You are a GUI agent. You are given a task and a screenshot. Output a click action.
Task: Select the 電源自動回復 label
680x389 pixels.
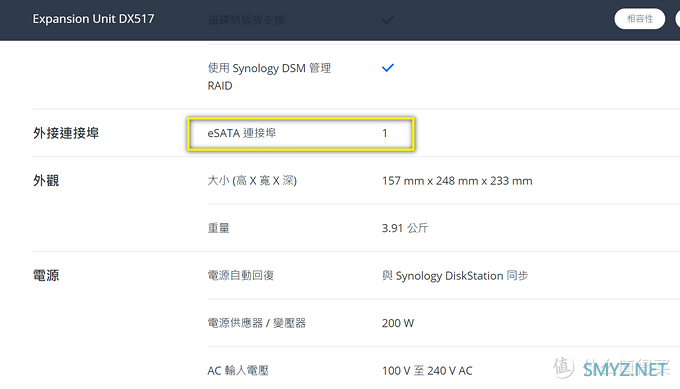tap(241, 275)
